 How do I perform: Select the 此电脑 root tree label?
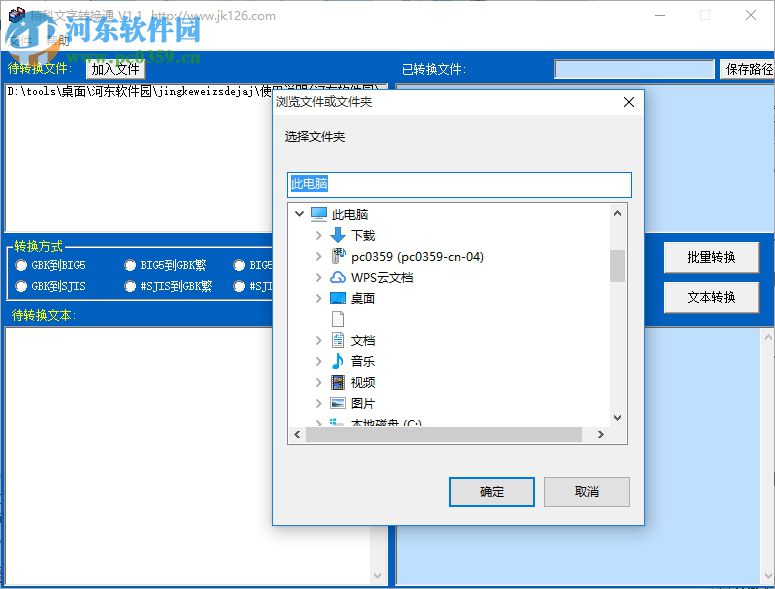click(349, 214)
